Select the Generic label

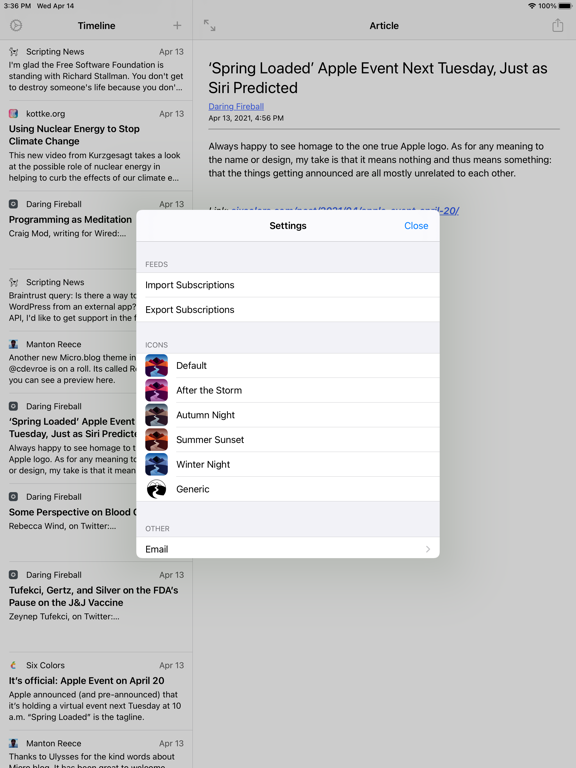(x=193, y=489)
